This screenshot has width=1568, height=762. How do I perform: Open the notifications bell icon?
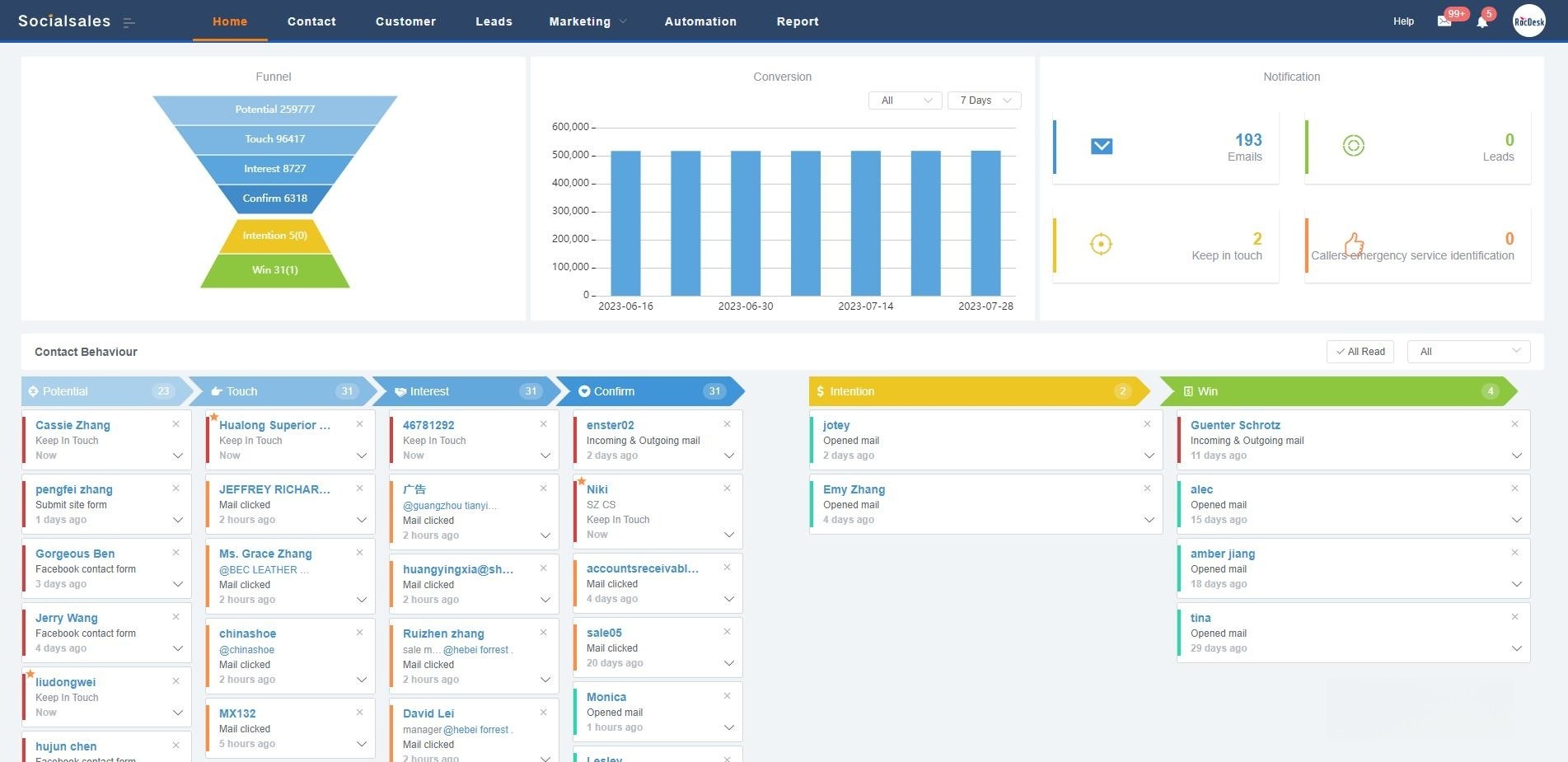(x=1482, y=21)
